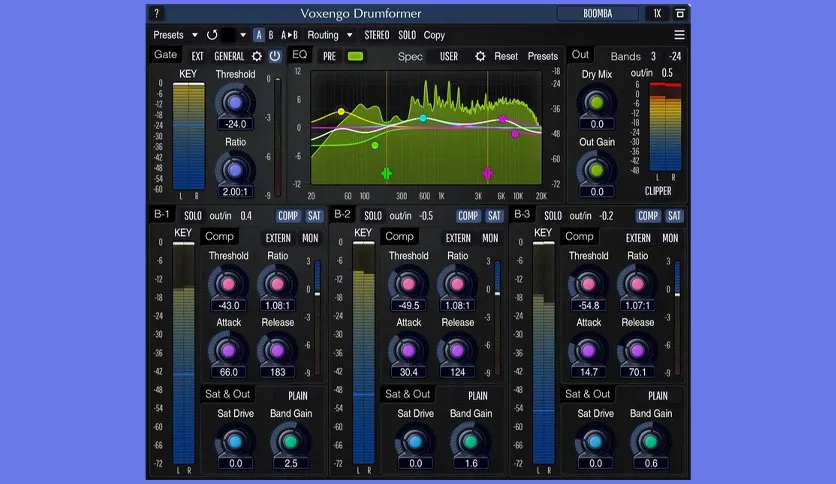Screen dimensions: 836x484
Task: Open the B-2 PLAIN saturation mode selector
Action: 478,396
